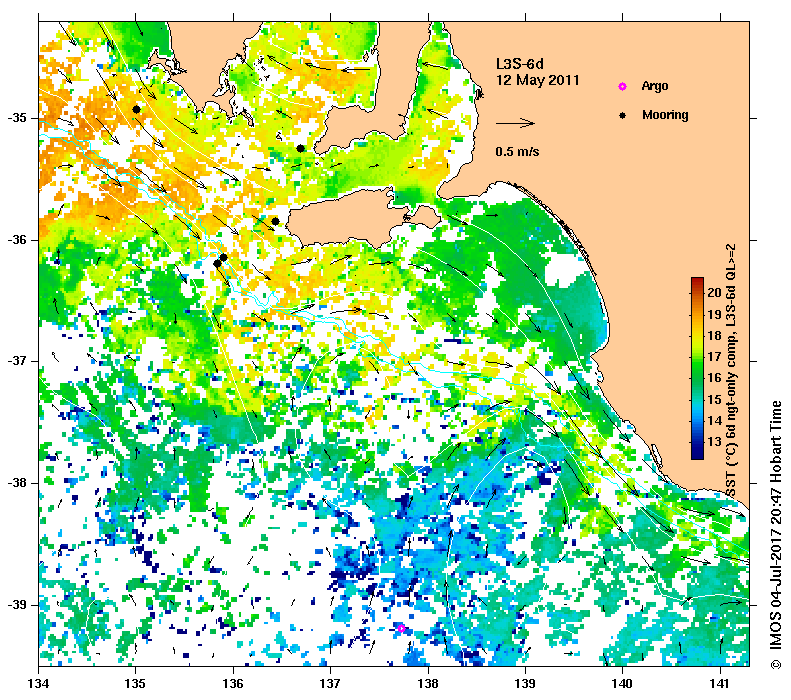This screenshot has height=700, width=791.
Task: Click the 0.5 m/s scale arrow
Action: (x=515, y=123)
